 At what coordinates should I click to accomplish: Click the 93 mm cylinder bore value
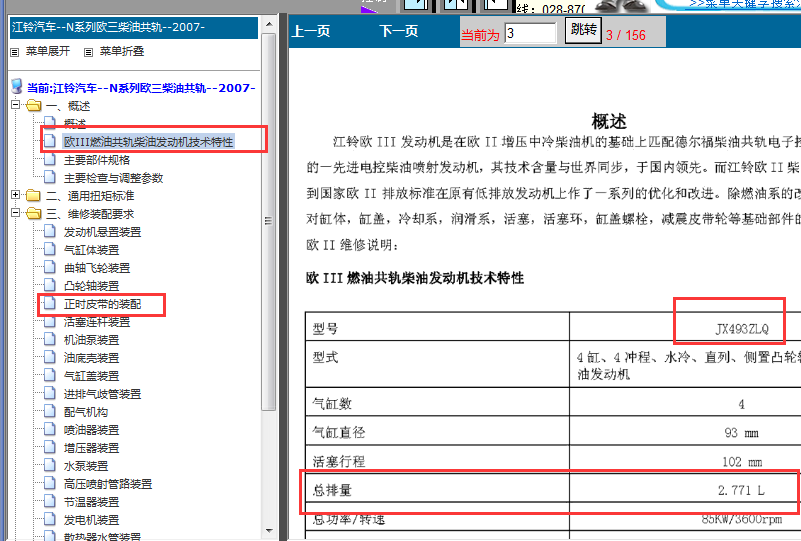coord(741,433)
